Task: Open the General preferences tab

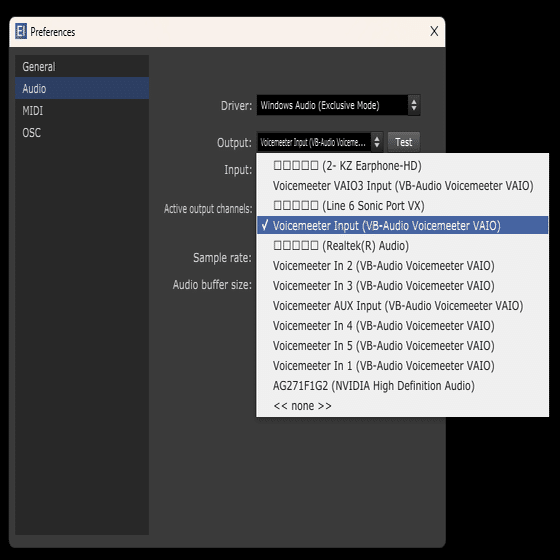Action: (x=82, y=66)
